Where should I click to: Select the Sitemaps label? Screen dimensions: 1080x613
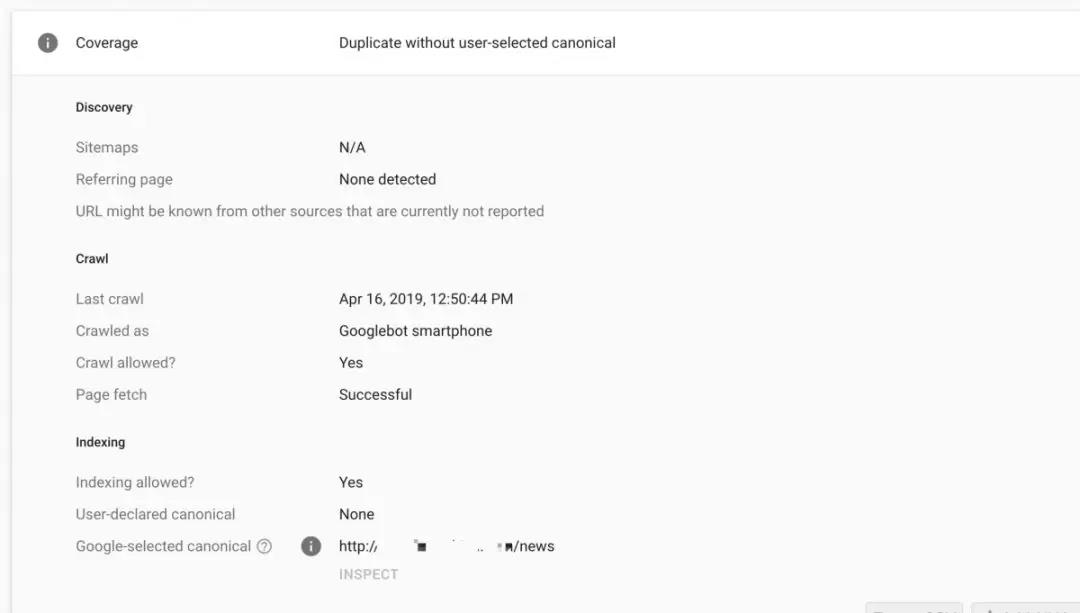click(x=107, y=147)
